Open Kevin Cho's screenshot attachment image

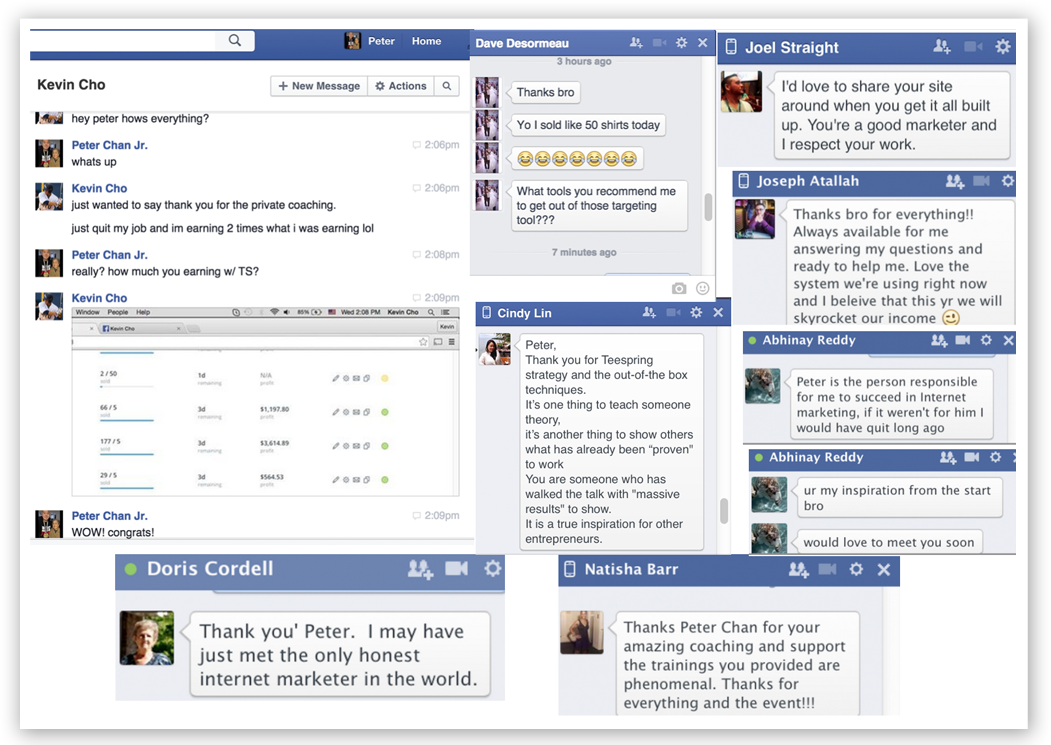pyautogui.click(x=265, y=401)
